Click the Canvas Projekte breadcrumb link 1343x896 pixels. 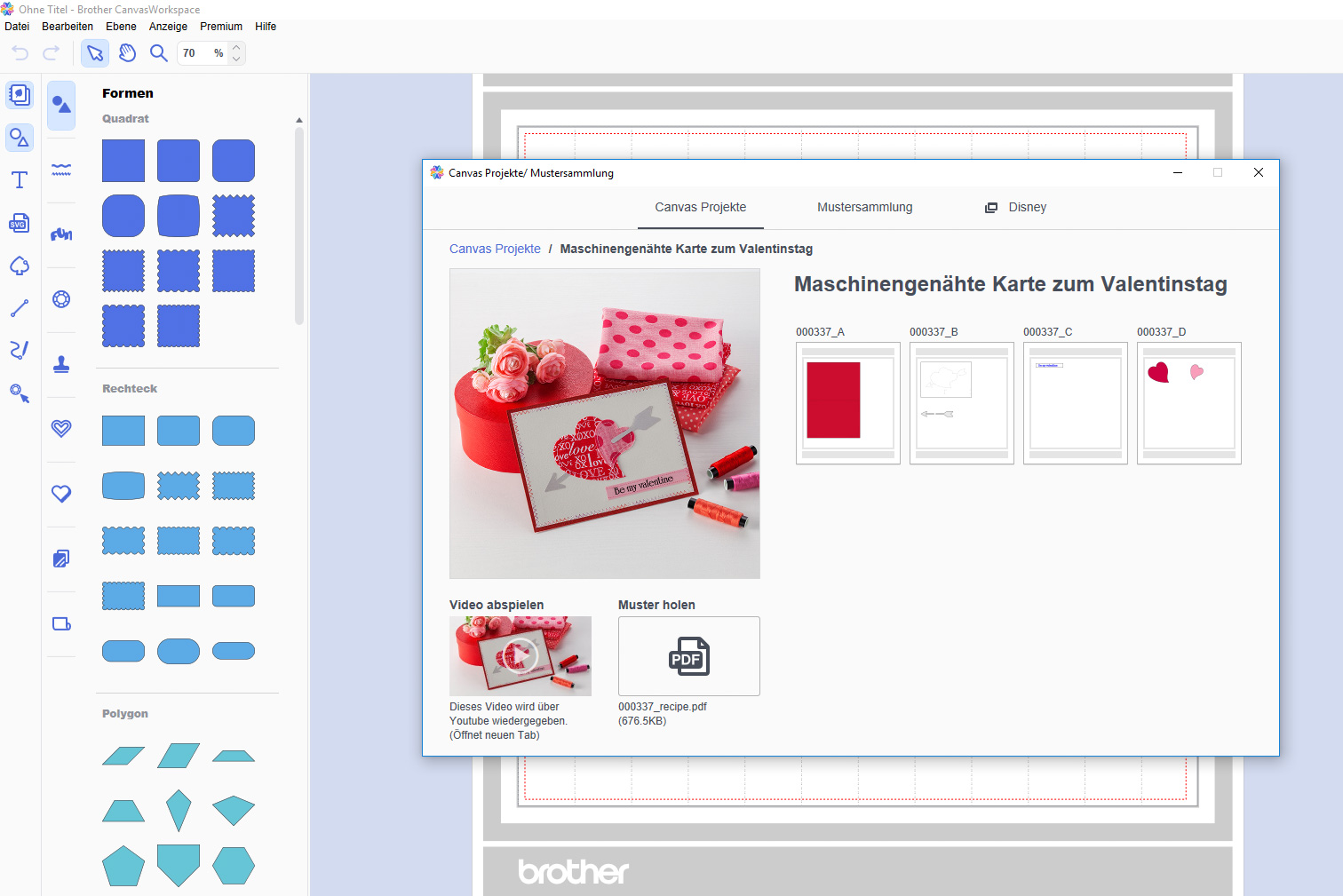pyautogui.click(x=495, y=249)
